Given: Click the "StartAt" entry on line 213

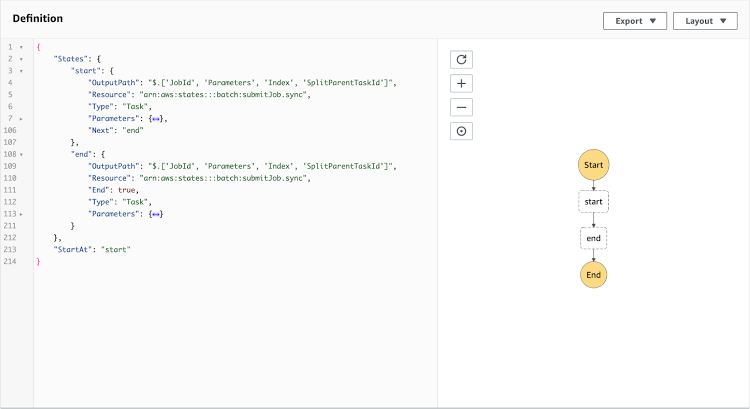Looking at the screenshot, I should (x=92, y=250).
